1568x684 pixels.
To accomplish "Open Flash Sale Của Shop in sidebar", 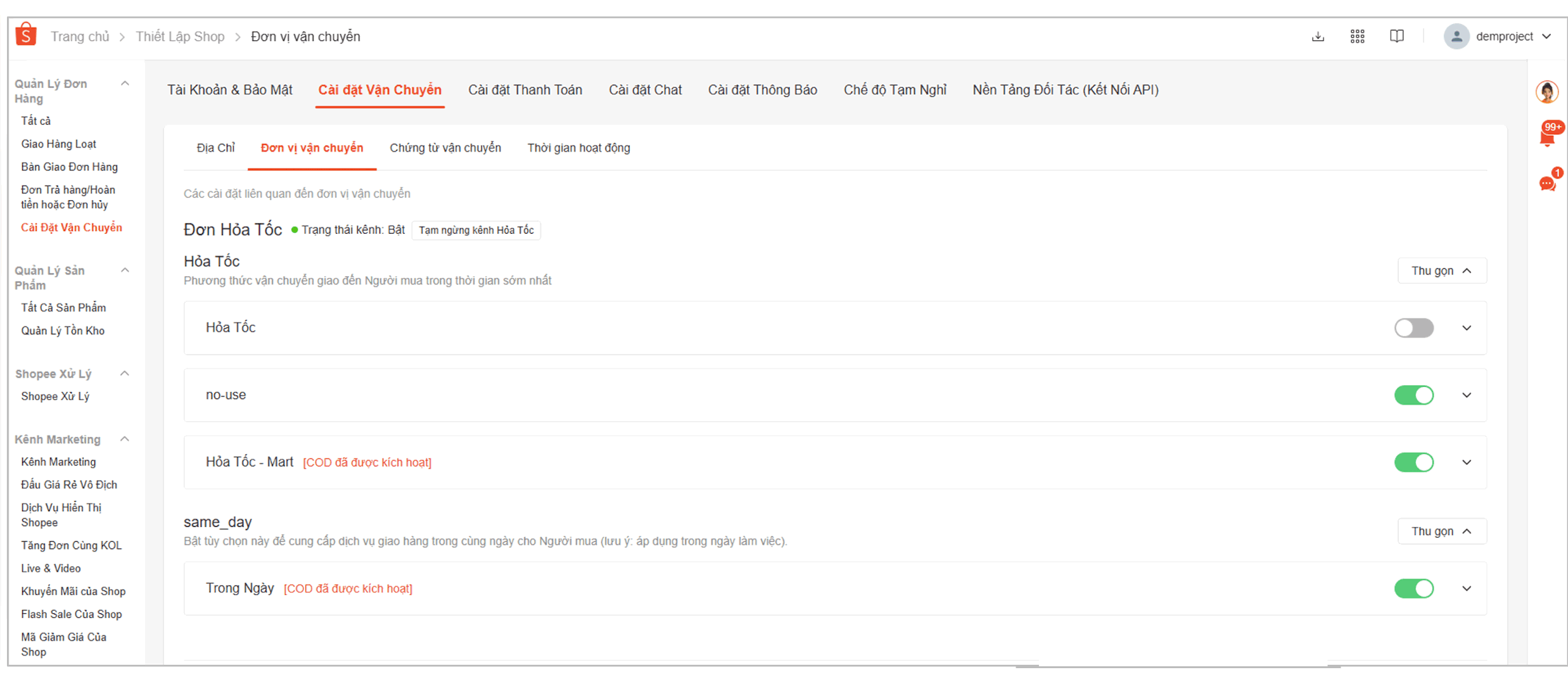I will click(72, 614).
